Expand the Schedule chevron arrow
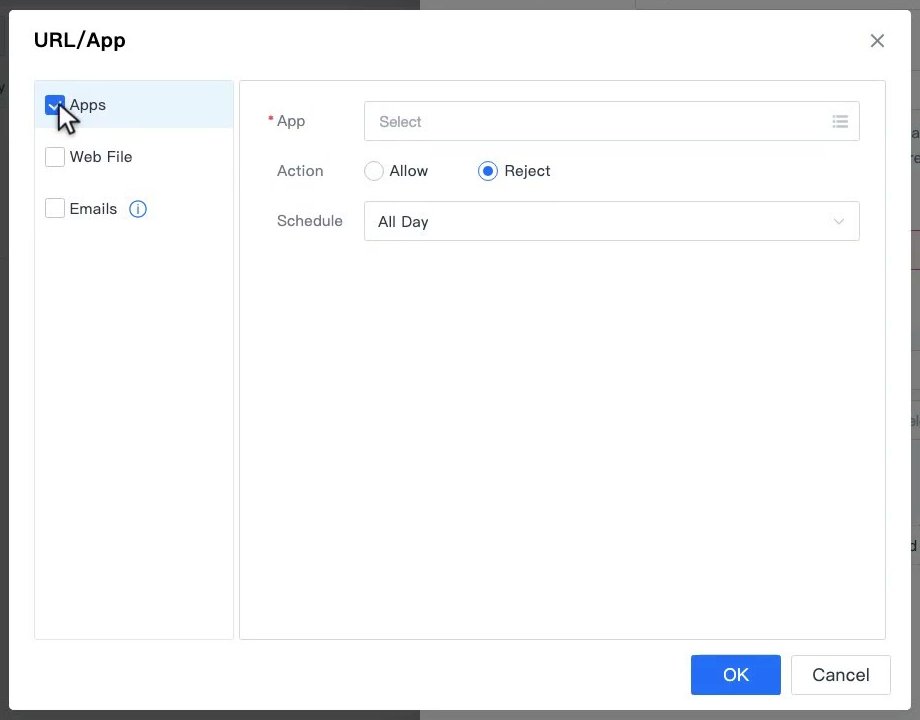This screenshot has height=720, width=920. 839,221
